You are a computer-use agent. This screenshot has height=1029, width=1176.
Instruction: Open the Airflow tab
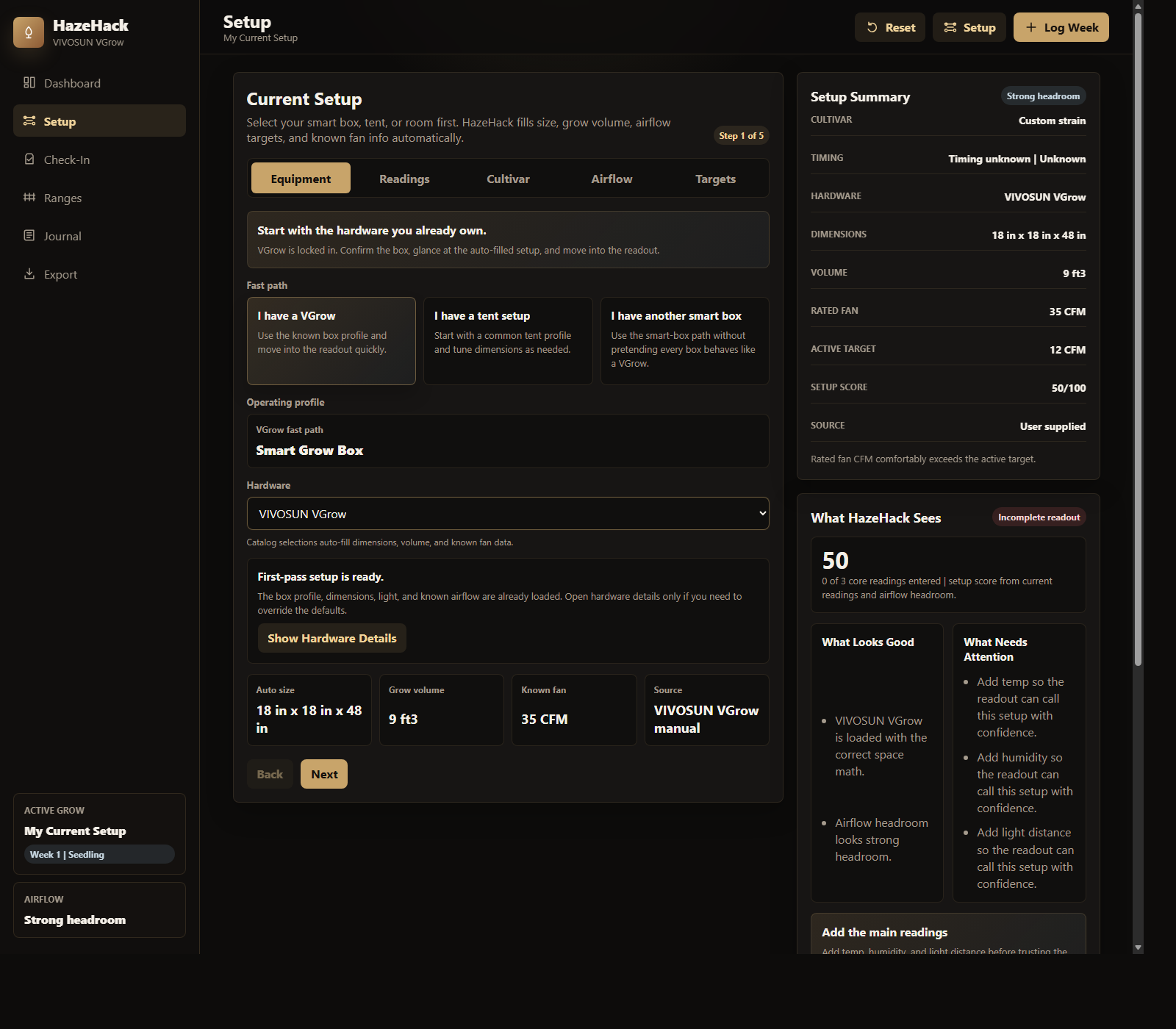click(x=612, y=178)
